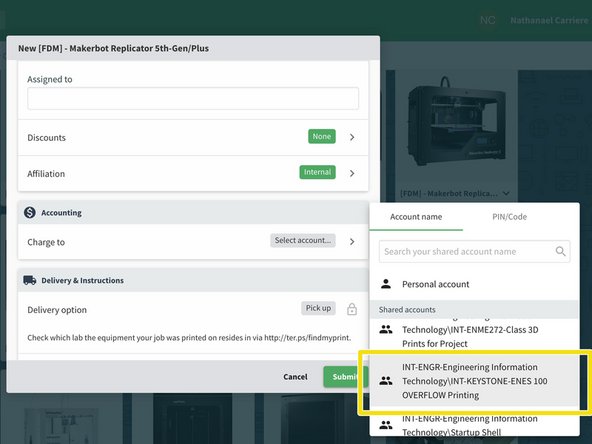Click the Internal affiliation badge
The width and height of the screenshot is (592, 444).
[318, 172]
